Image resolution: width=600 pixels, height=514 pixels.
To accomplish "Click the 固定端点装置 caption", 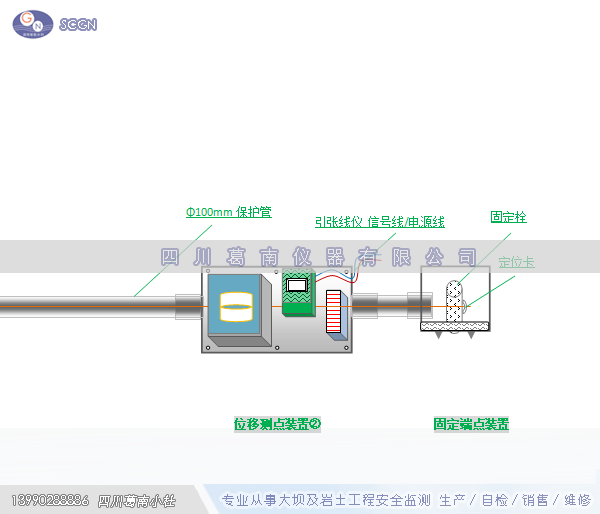I will [x=471, y=424].
